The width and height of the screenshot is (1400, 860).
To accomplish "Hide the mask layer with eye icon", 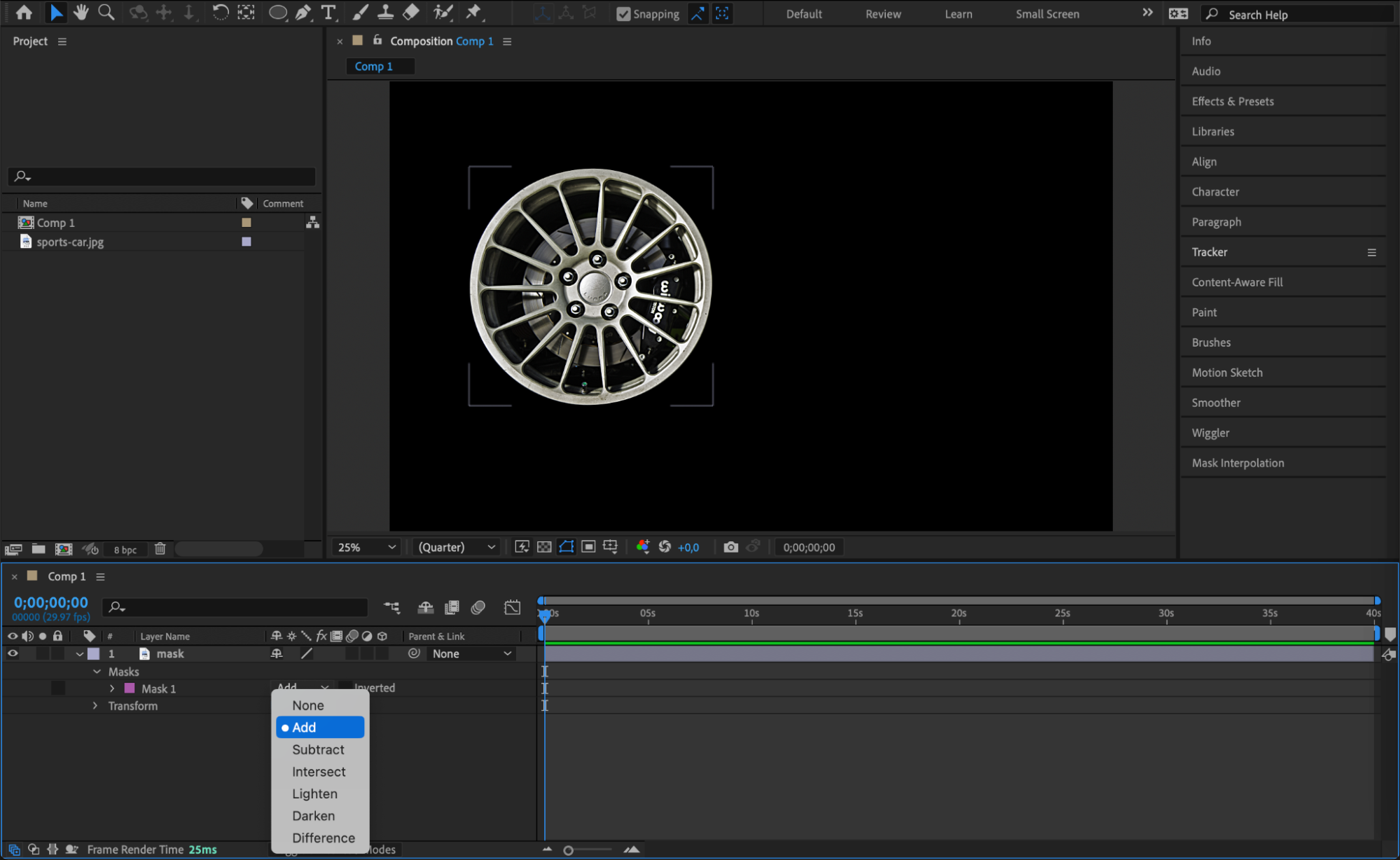I will click(x=13, y=653).
